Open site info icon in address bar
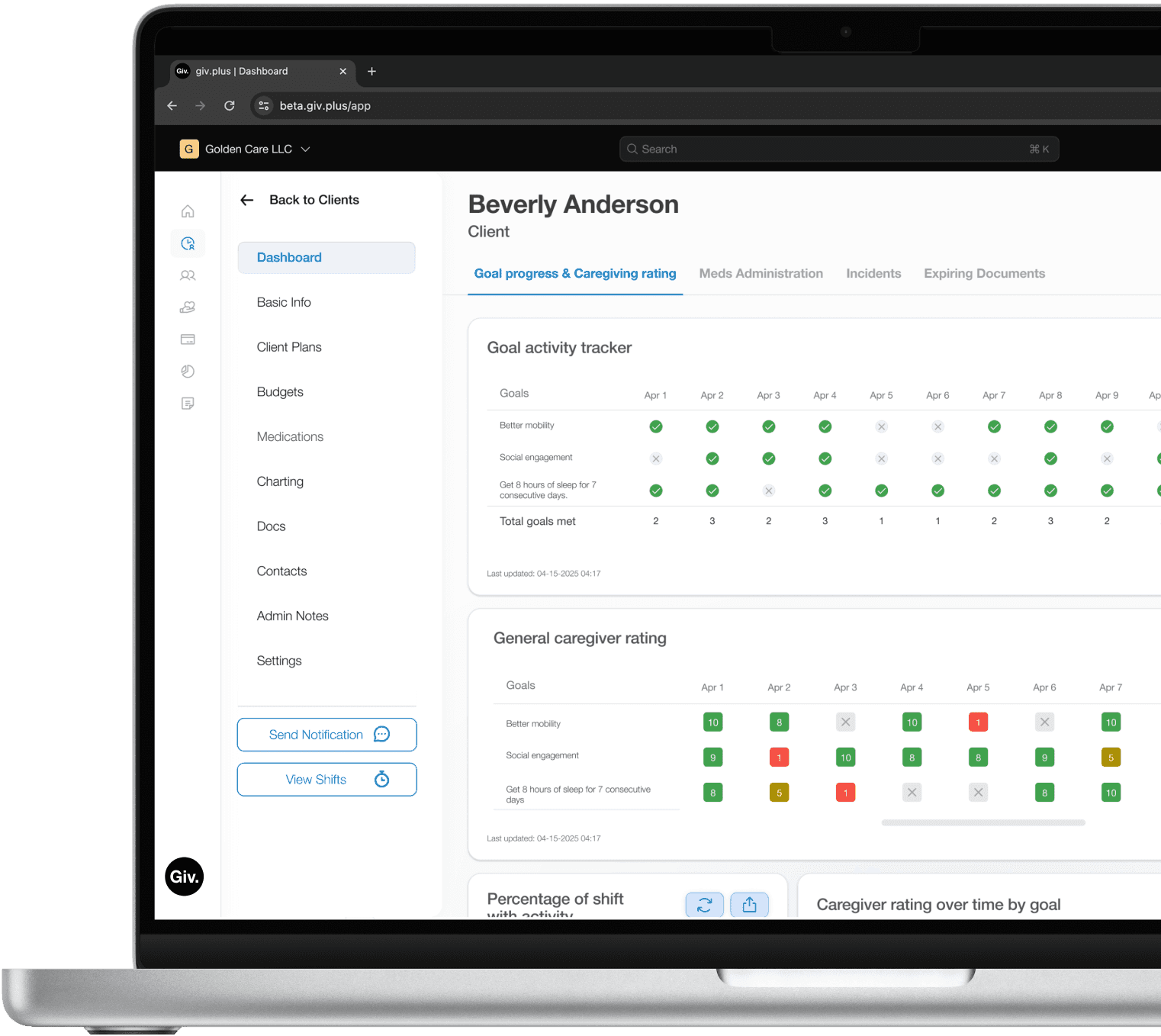1161x1036 pixels. [264, 106]
